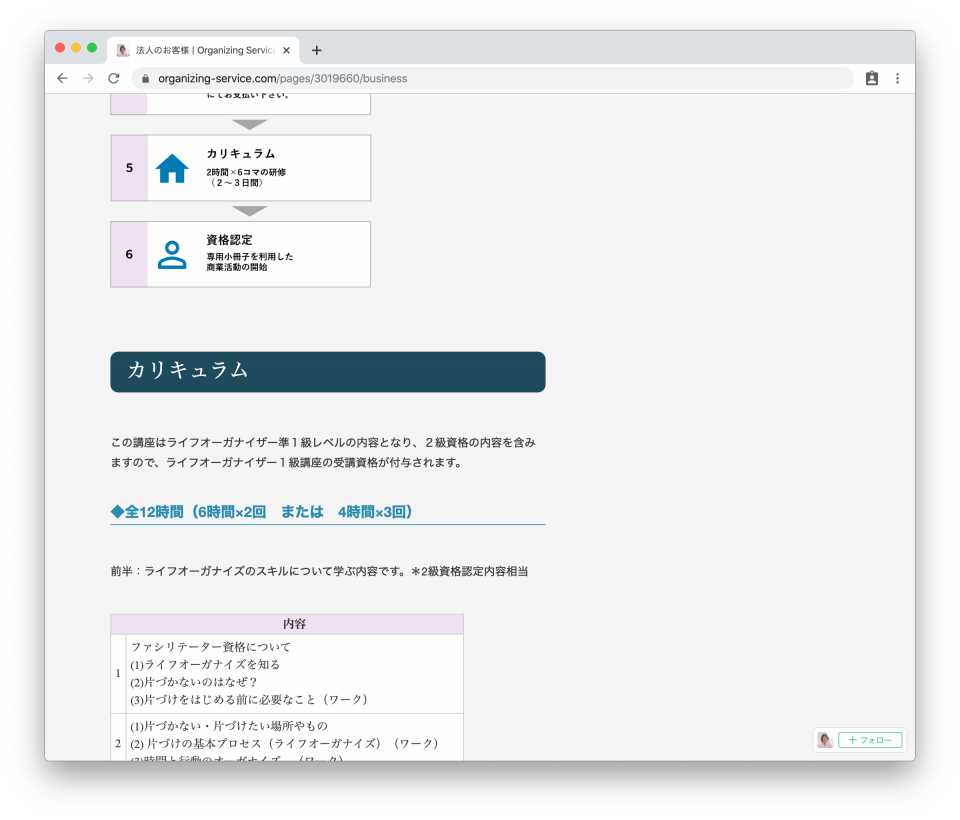Click the ＋フォロー follow button
The image size is (960, 820).
coord(870,740)
